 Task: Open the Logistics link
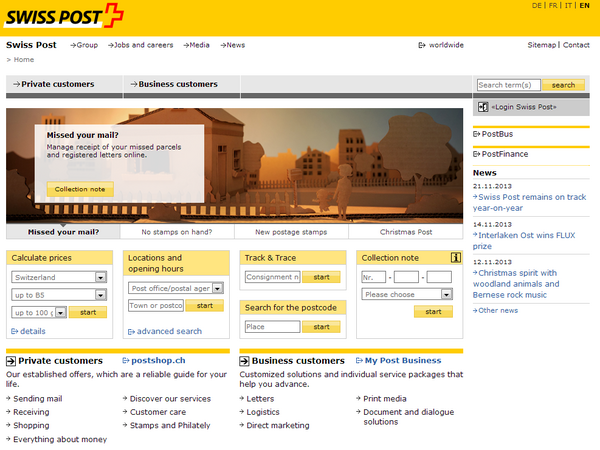[263, 412]
